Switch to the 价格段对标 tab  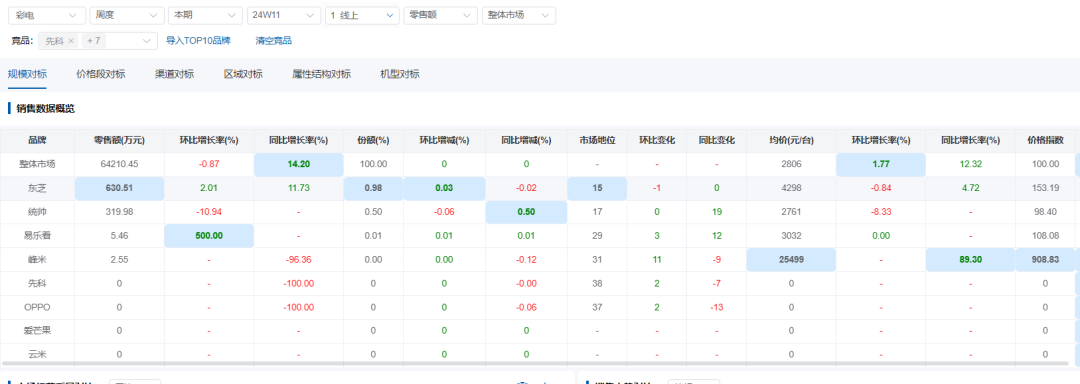(x=101, y=74)
